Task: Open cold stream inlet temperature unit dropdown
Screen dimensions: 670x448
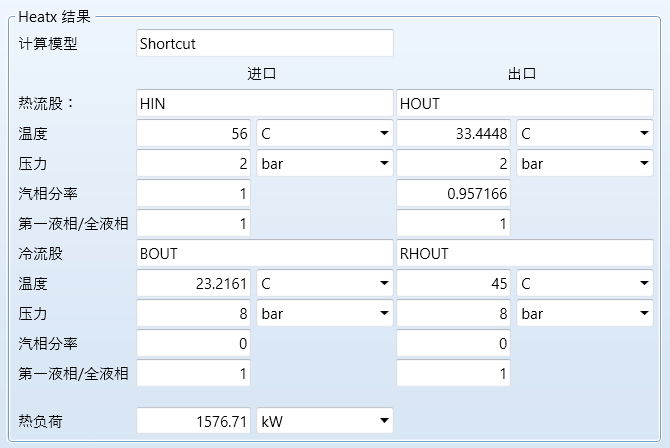Action: [x=324, y=283]
